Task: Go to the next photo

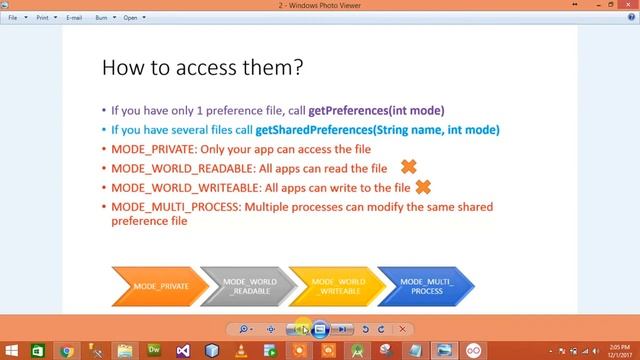Action: (x=342, y=329)
